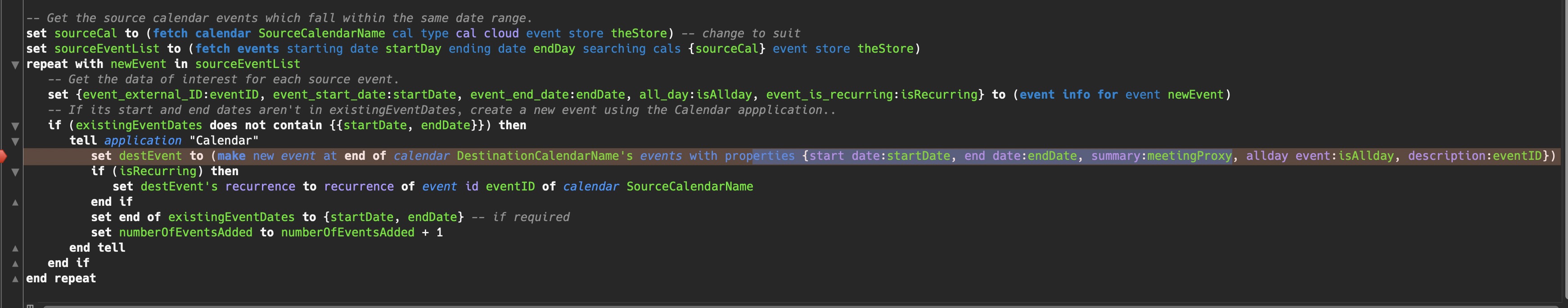Click the quoted "Calendar" string

pyautogui.click(x=223, y=140)
